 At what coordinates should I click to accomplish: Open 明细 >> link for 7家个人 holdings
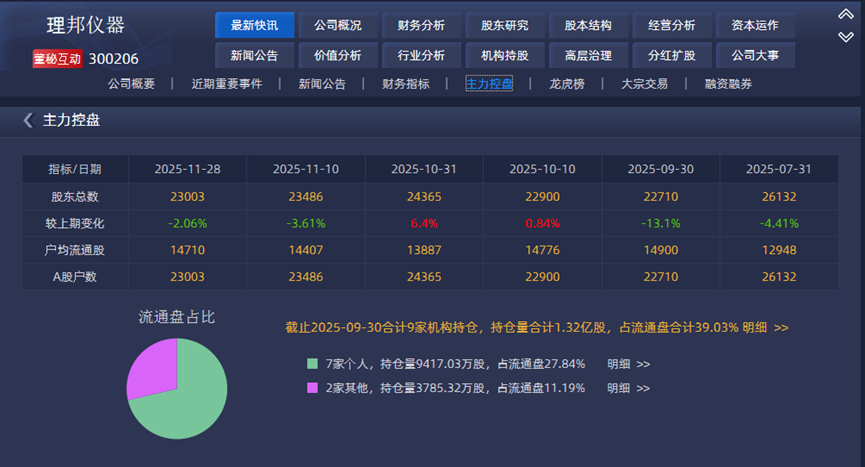click(x=628, y=364)
